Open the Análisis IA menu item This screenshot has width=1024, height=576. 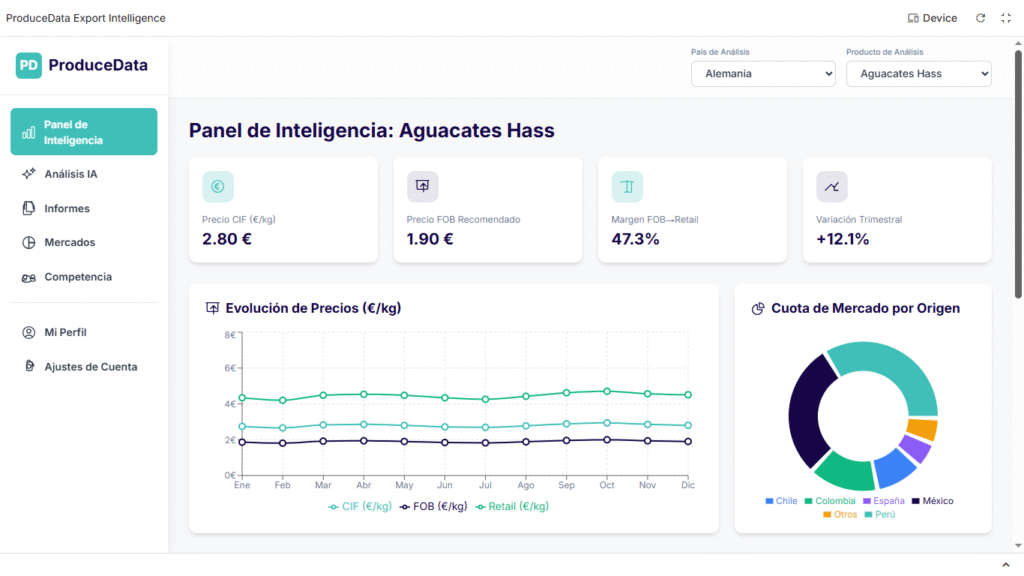point(70,174)
